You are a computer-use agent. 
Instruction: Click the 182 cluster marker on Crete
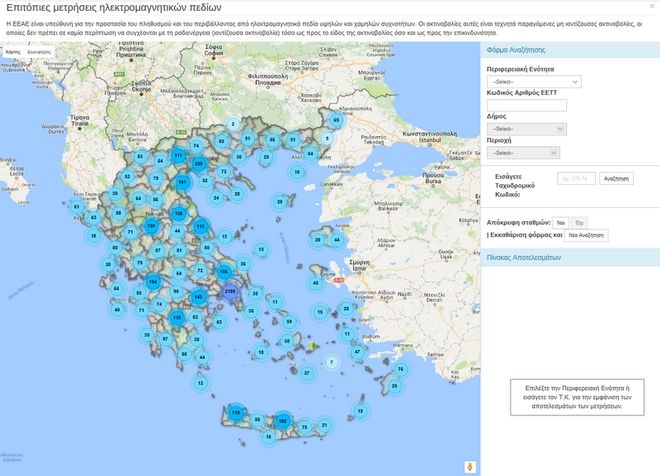click(x=283, y=422)
